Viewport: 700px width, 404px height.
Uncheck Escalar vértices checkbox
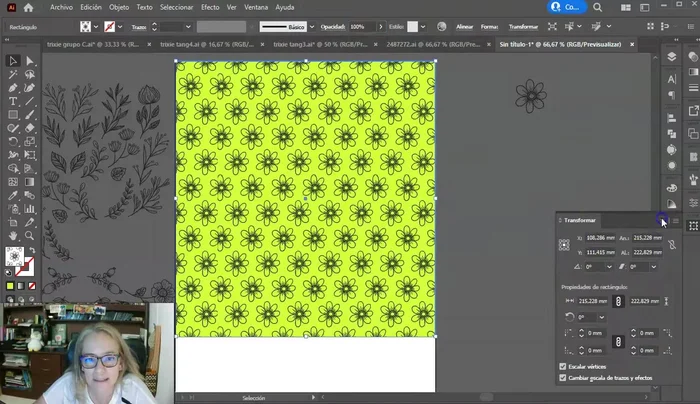(x=562, y=367)
